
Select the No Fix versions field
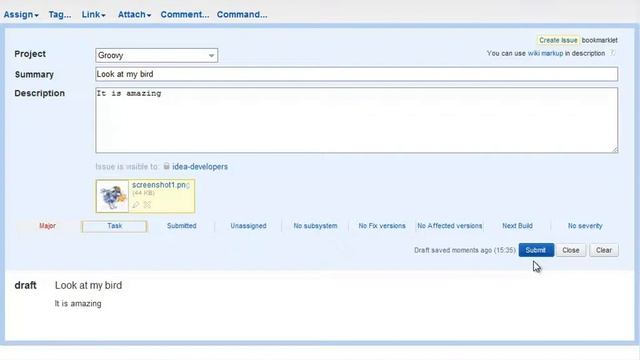pyautogui.click(x=382, y=226)
